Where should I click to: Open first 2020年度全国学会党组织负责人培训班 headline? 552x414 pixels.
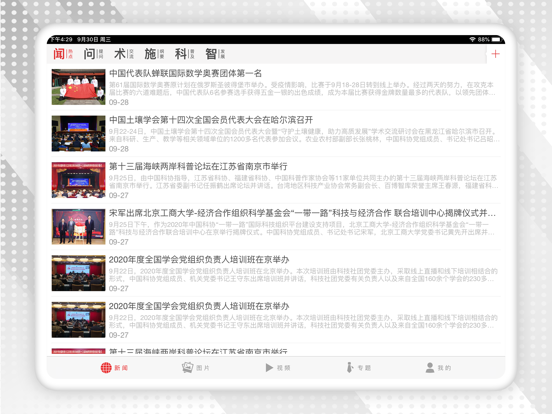(x=199, y=259)
